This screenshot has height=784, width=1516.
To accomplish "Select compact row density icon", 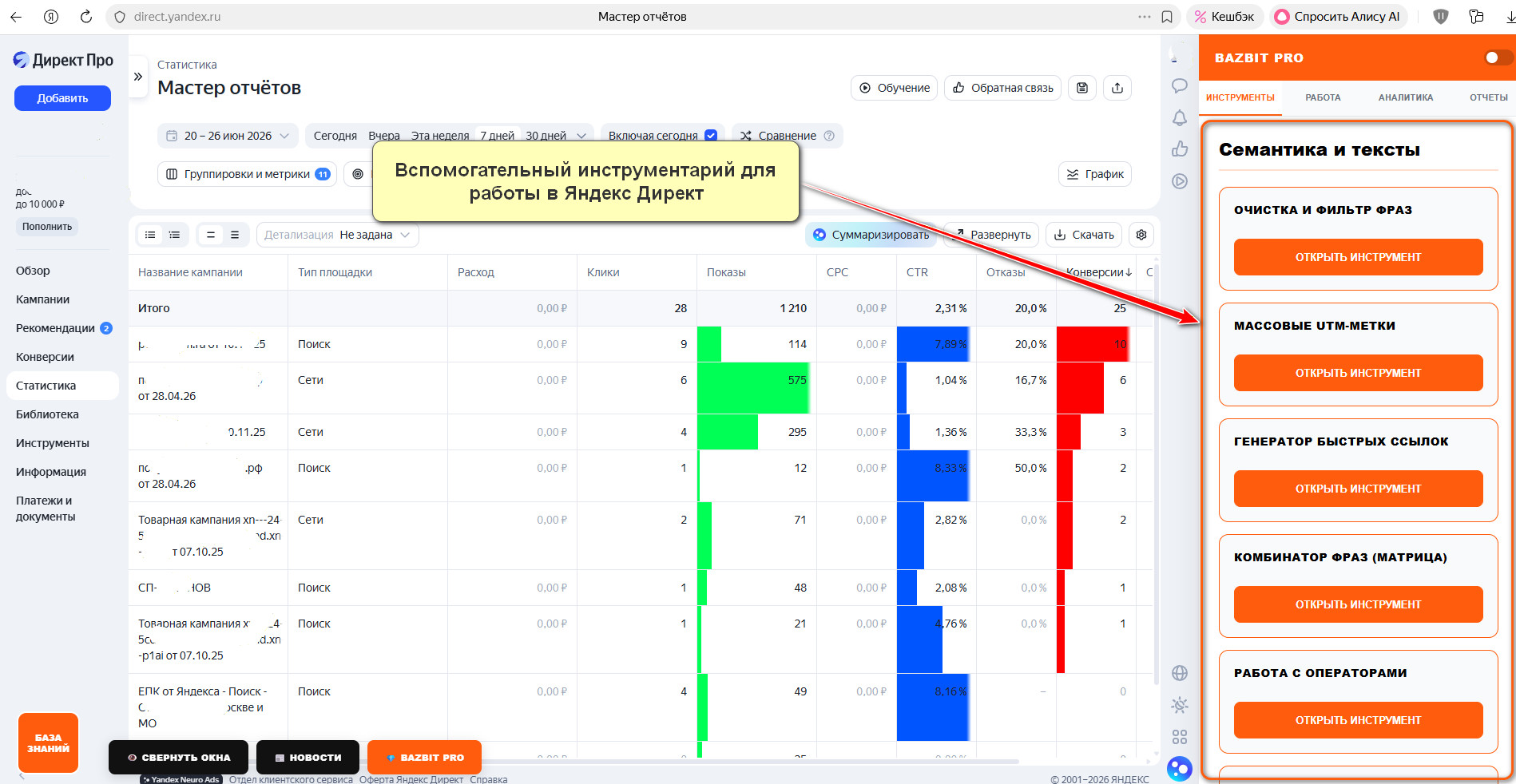I will click(x=211, y=235).
